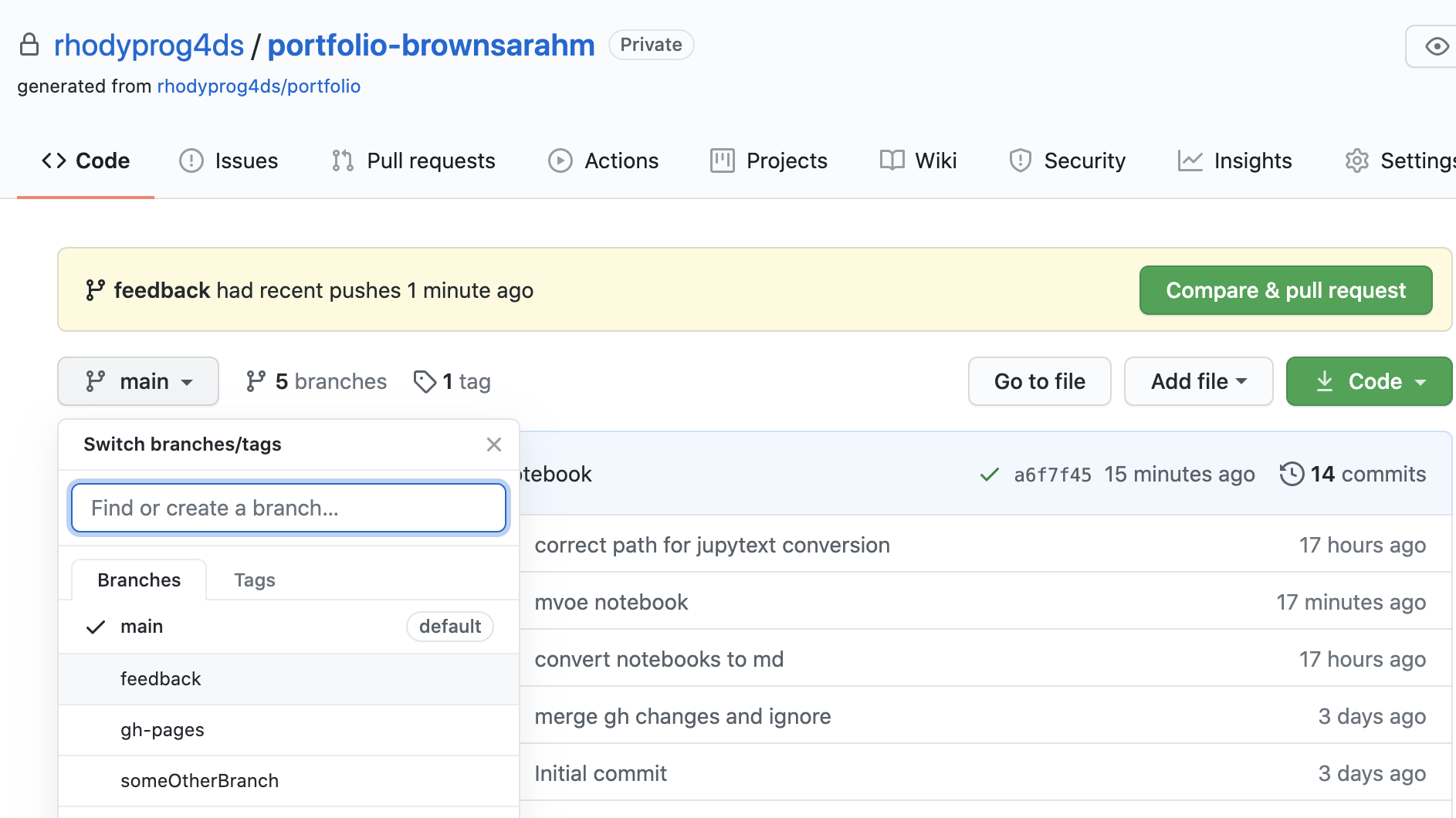1456x818 pixels.
Task: Open the Actions workflow tab with play icon
Action: coord(560,161)
